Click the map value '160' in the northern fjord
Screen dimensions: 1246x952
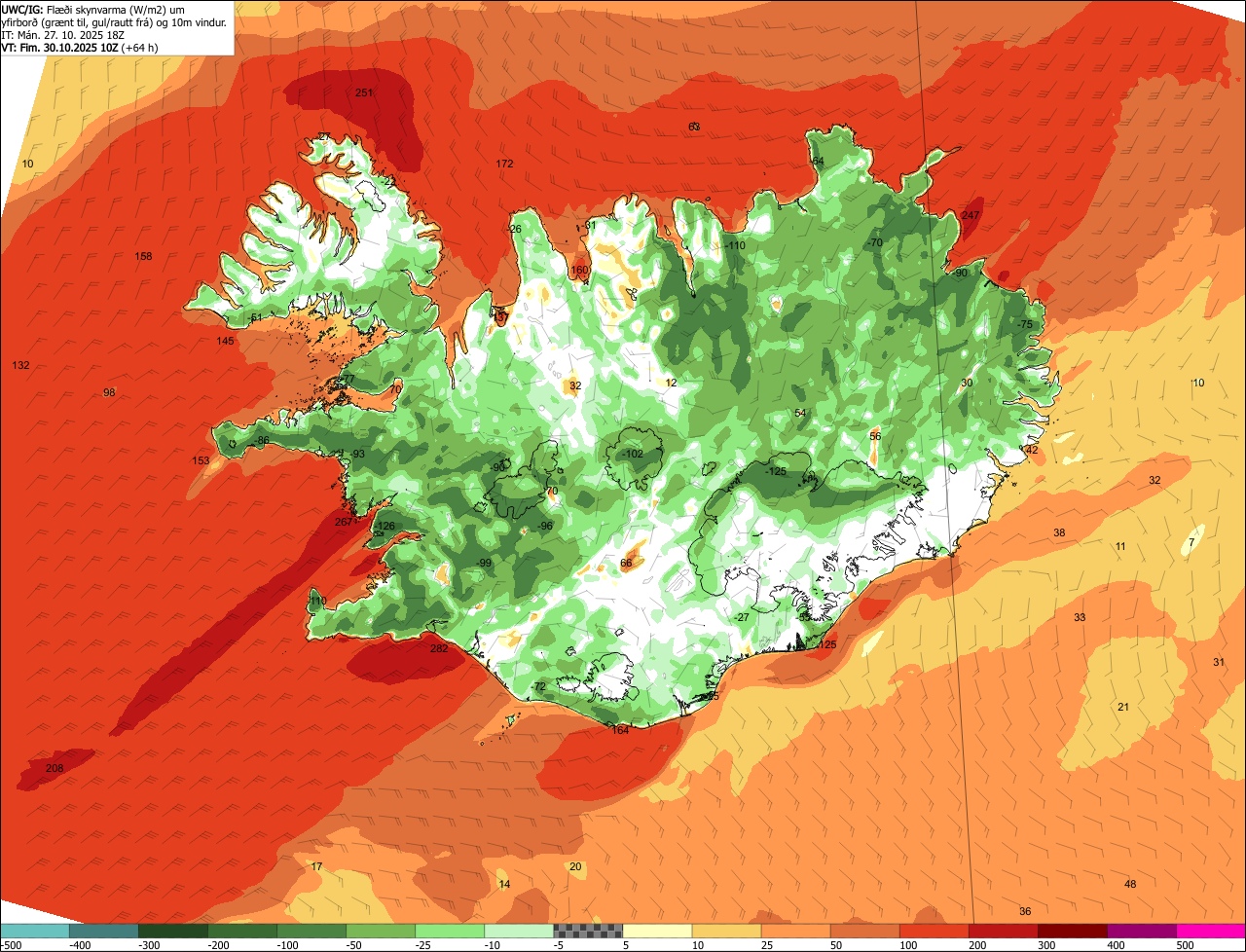(579, 270)
